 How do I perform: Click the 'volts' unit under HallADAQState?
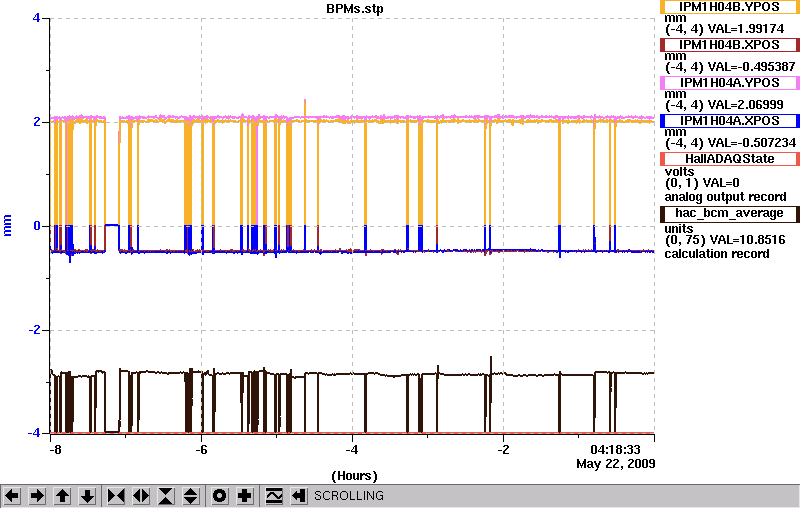point(680,172)
